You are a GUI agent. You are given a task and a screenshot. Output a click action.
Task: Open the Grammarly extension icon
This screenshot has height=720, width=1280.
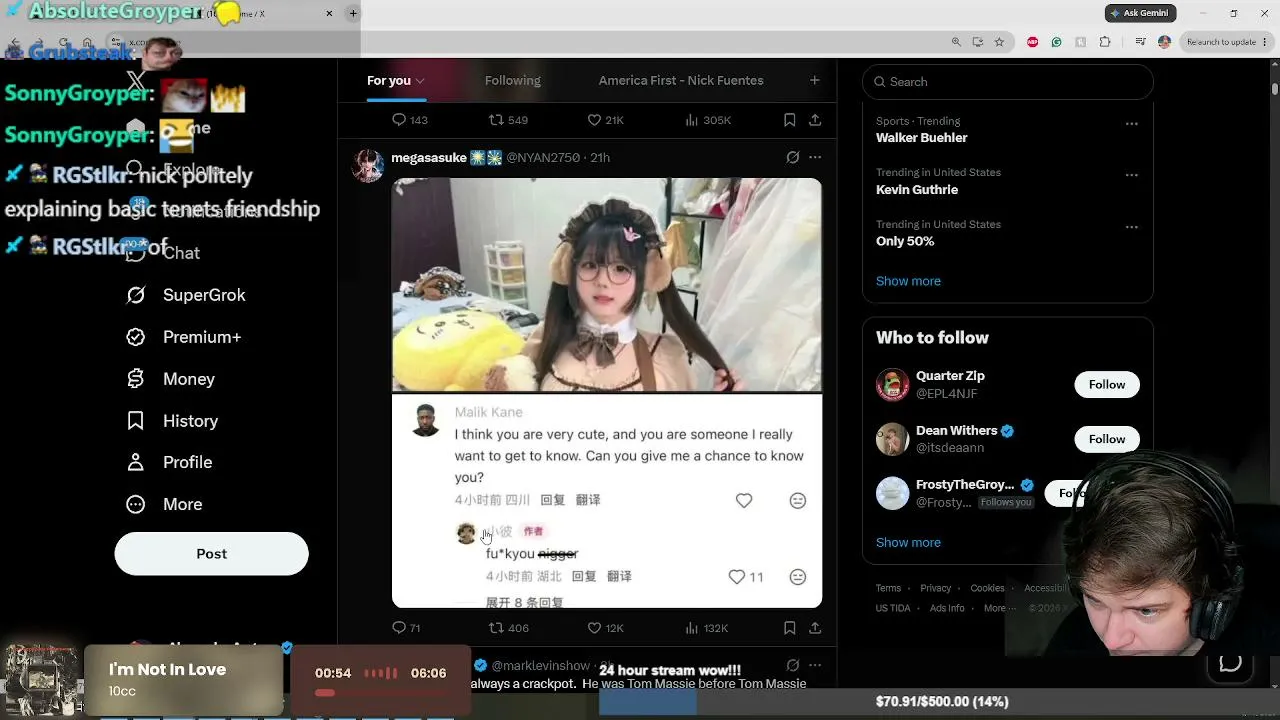[x=1057, y=42]
